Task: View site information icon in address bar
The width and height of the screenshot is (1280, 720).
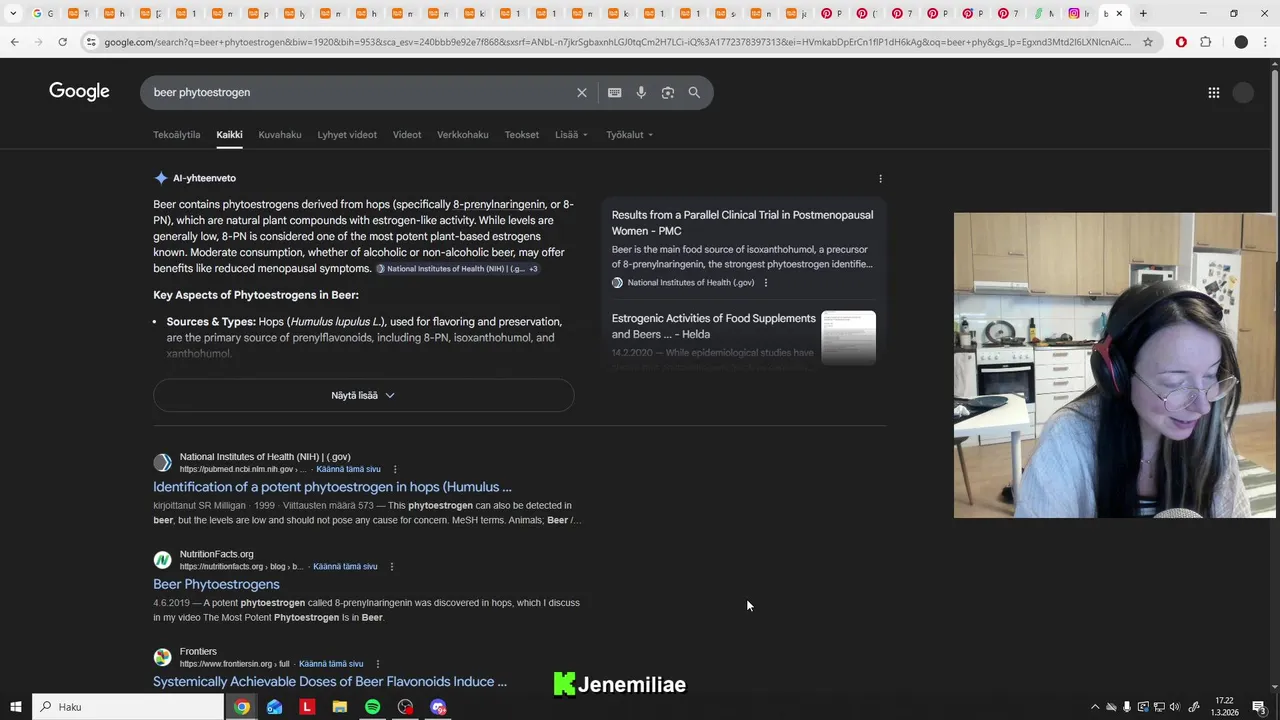Action: tap(91, 42)
